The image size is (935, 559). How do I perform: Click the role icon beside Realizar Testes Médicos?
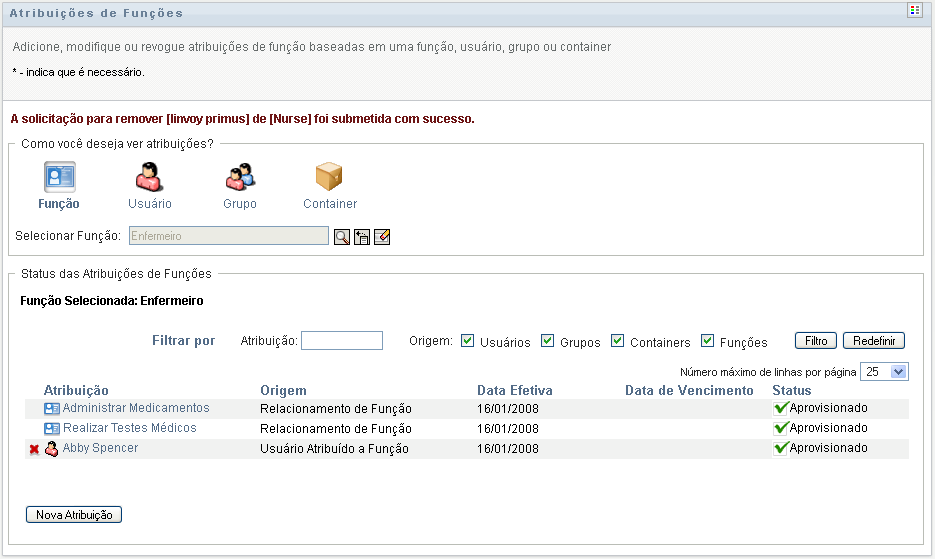coord(52,428)
